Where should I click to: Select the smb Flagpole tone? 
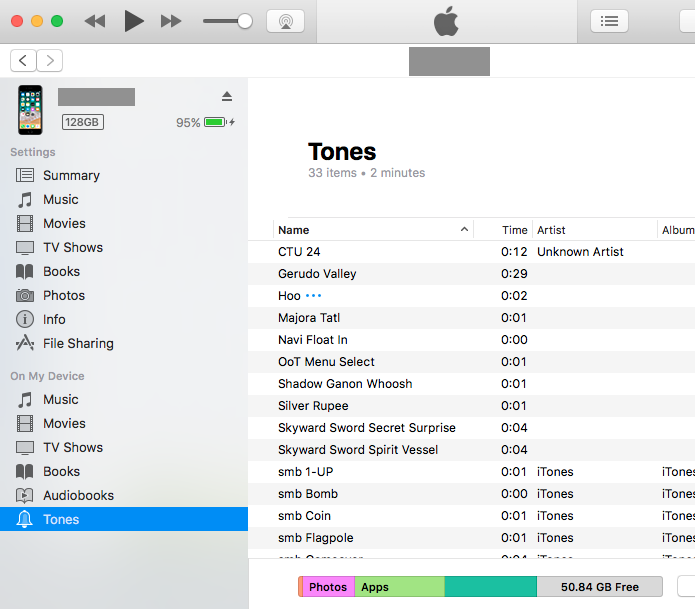point(471,538)
